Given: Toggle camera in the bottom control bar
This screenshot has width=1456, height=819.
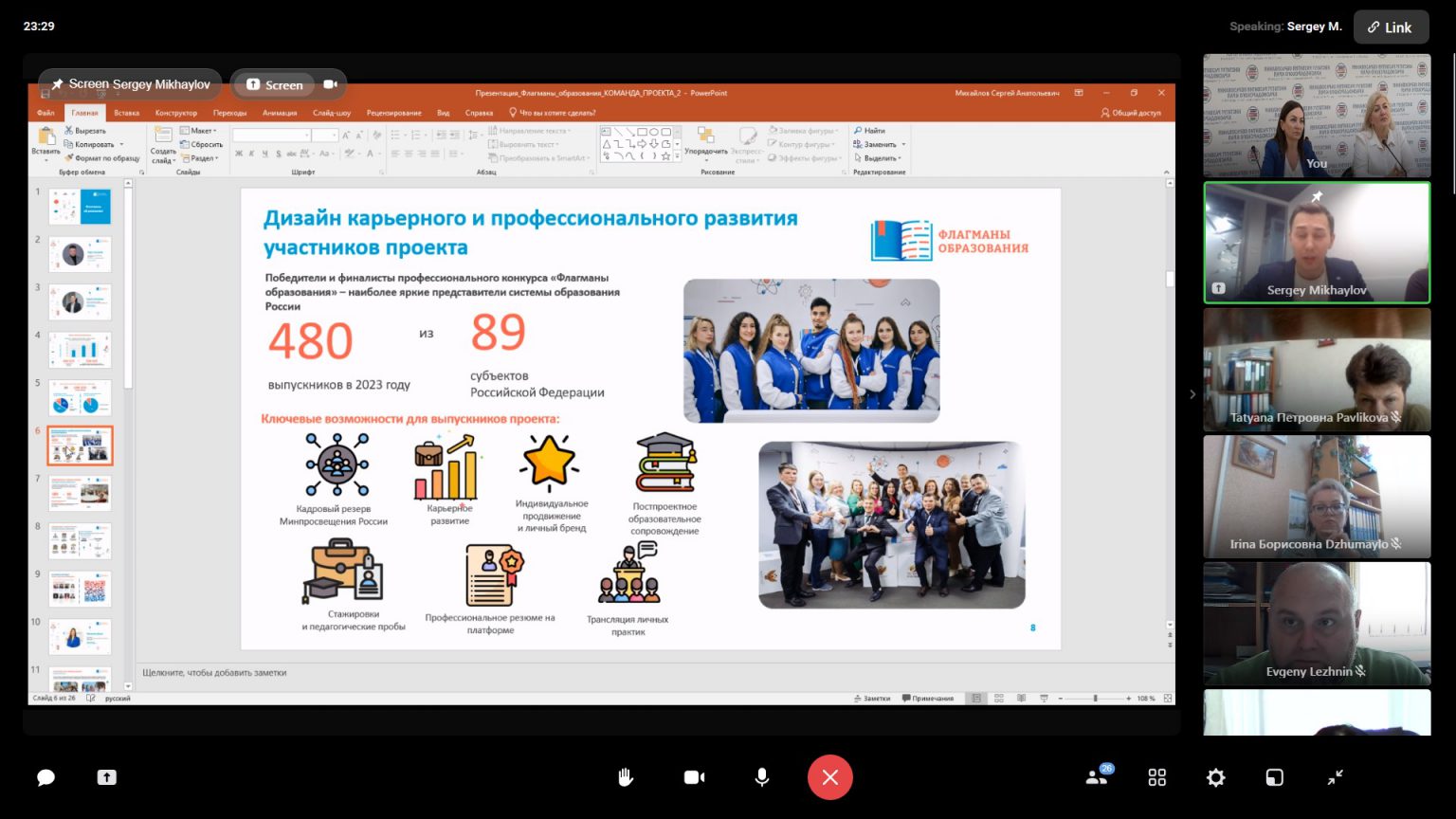Looking at the screenshot, I should (694, 777).
